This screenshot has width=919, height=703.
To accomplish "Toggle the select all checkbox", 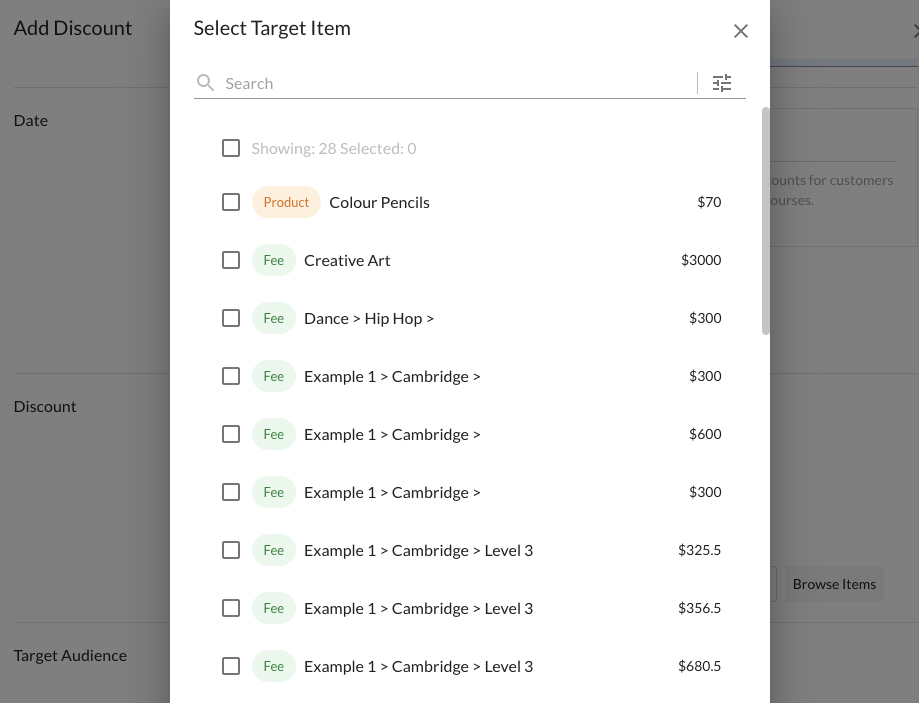I will point(231,148).
